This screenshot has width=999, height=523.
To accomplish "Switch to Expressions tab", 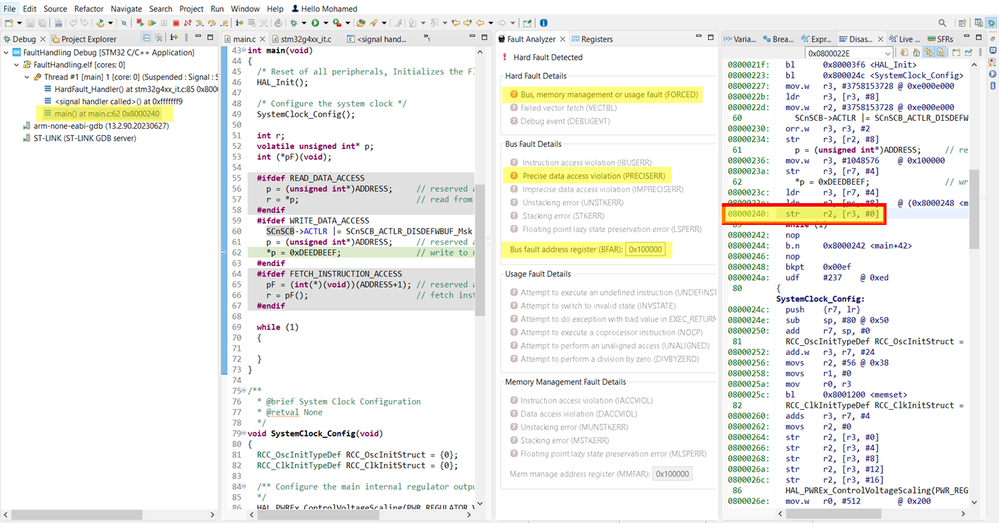I will coord(816,39).
